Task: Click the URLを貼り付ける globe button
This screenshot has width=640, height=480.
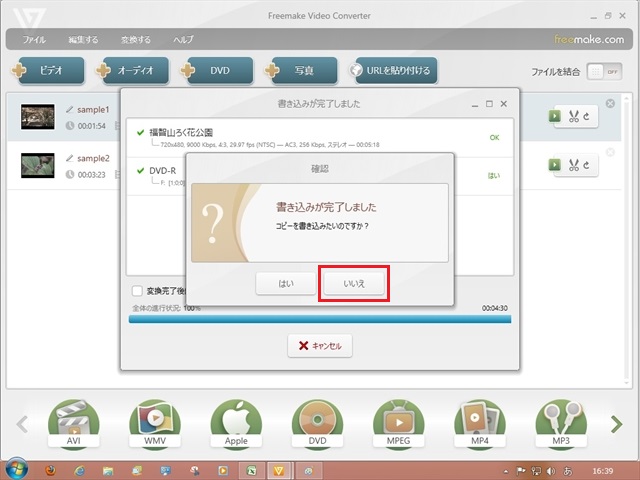Action: click(392, 71)
